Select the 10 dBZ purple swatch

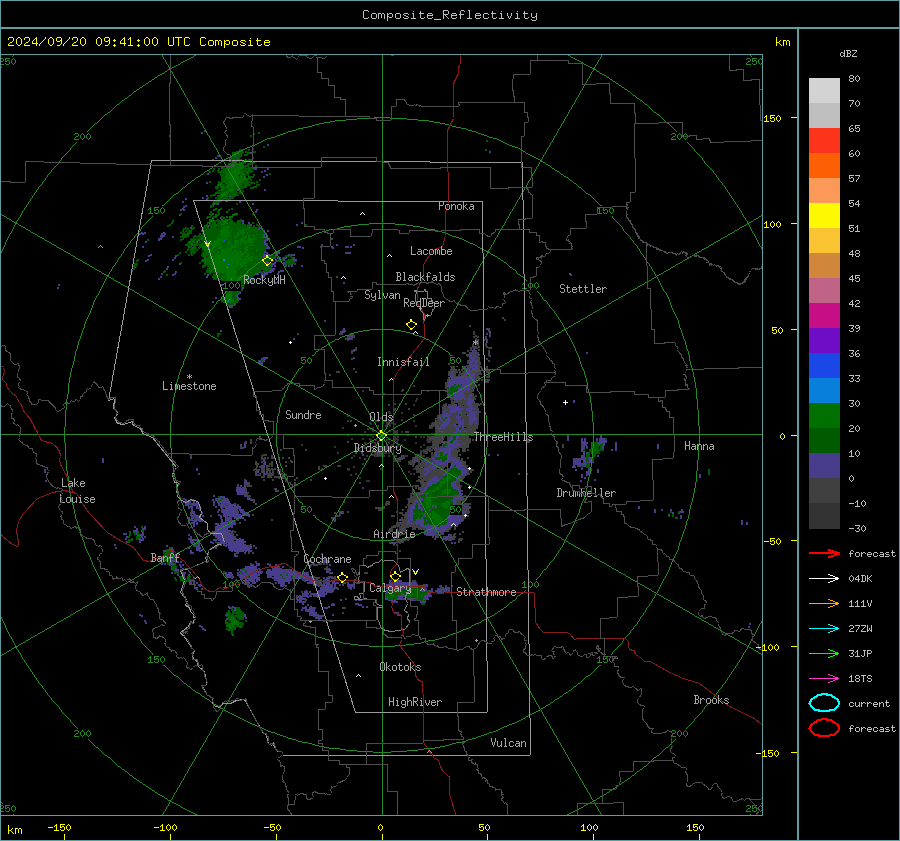point(824,465)
